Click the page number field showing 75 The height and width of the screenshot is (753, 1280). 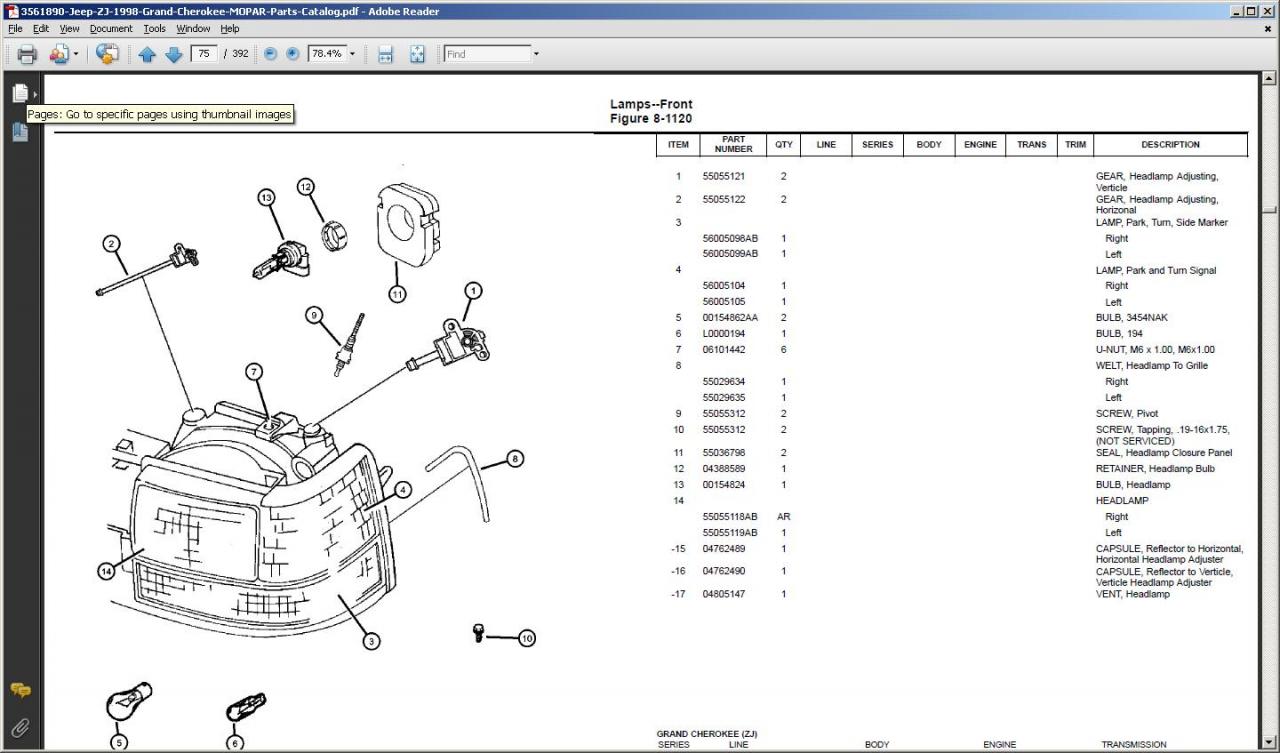pos(204,54)
